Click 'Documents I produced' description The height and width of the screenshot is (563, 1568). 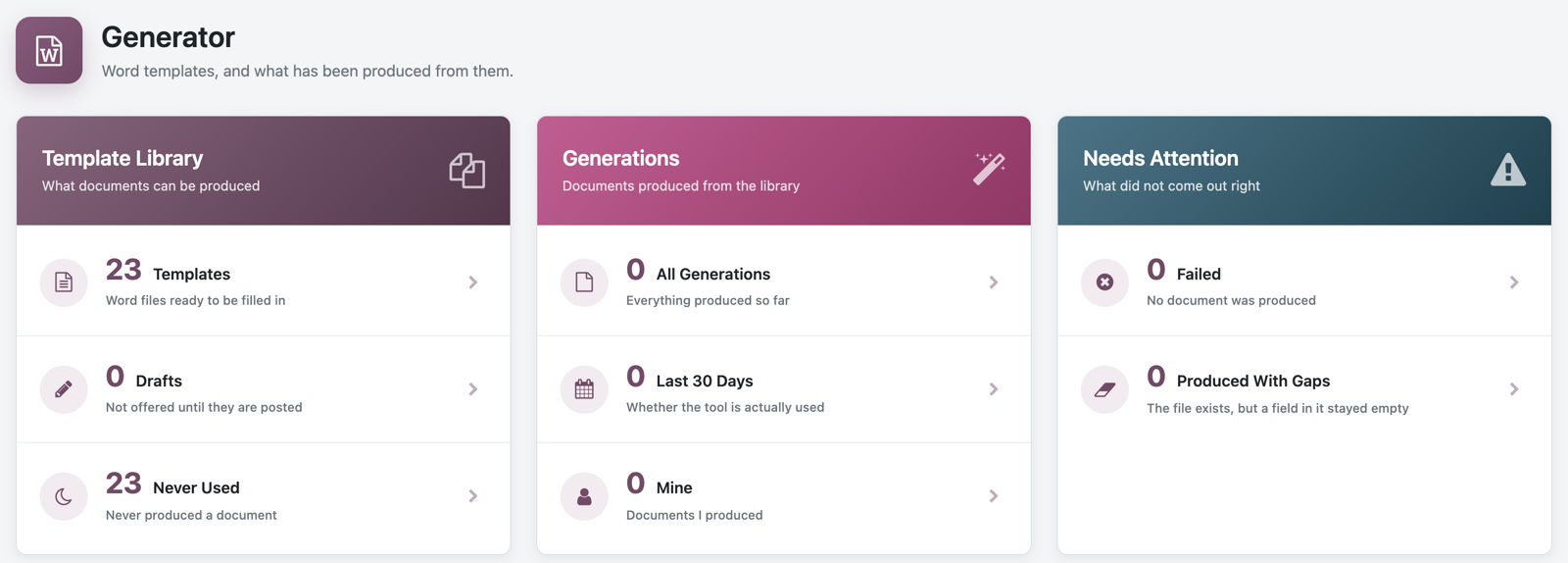[x=694, y=515]
